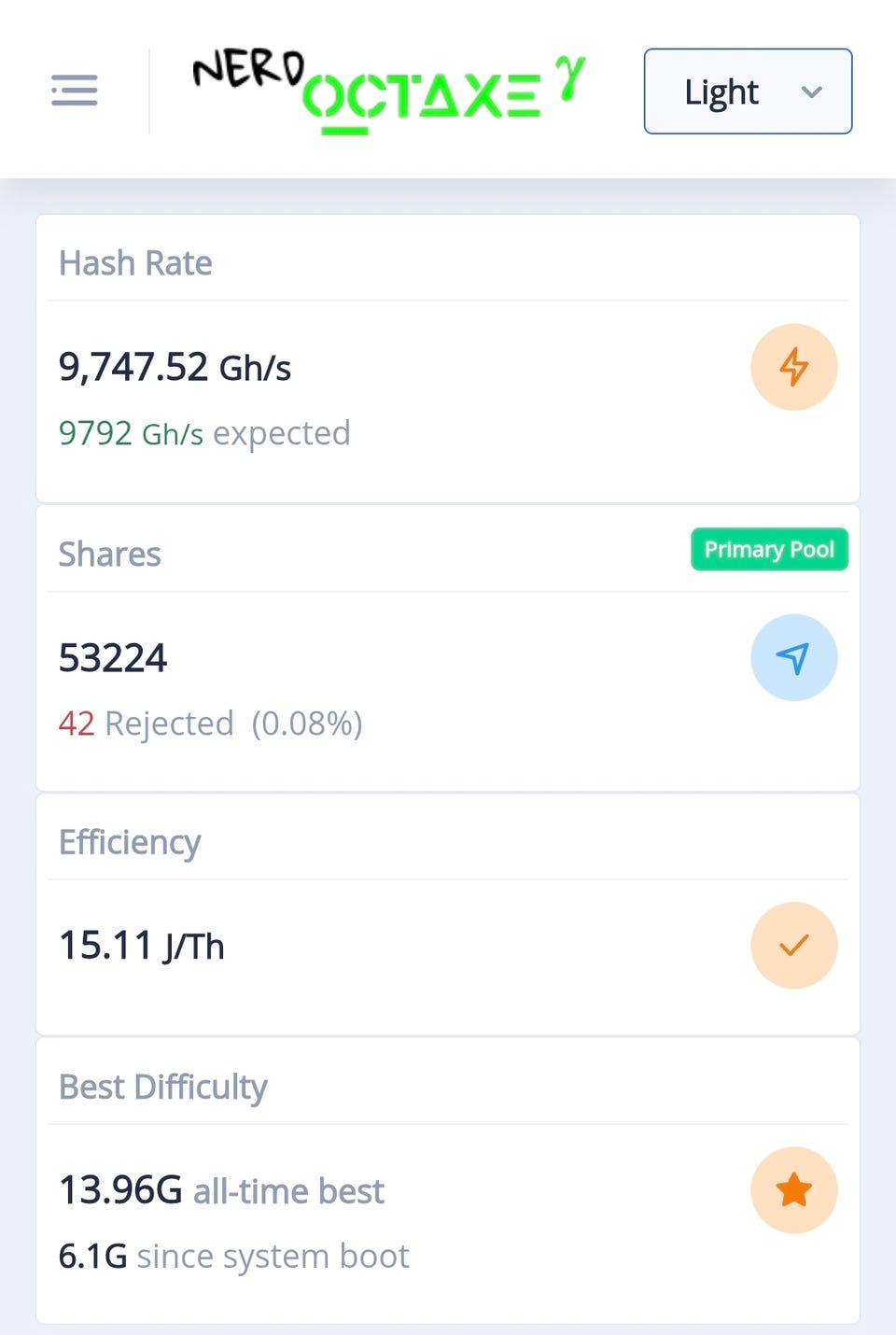The width and height of the screenshot is (896, 1335).
Task: Open the Light theme dropdown
Action: point(748,91)
